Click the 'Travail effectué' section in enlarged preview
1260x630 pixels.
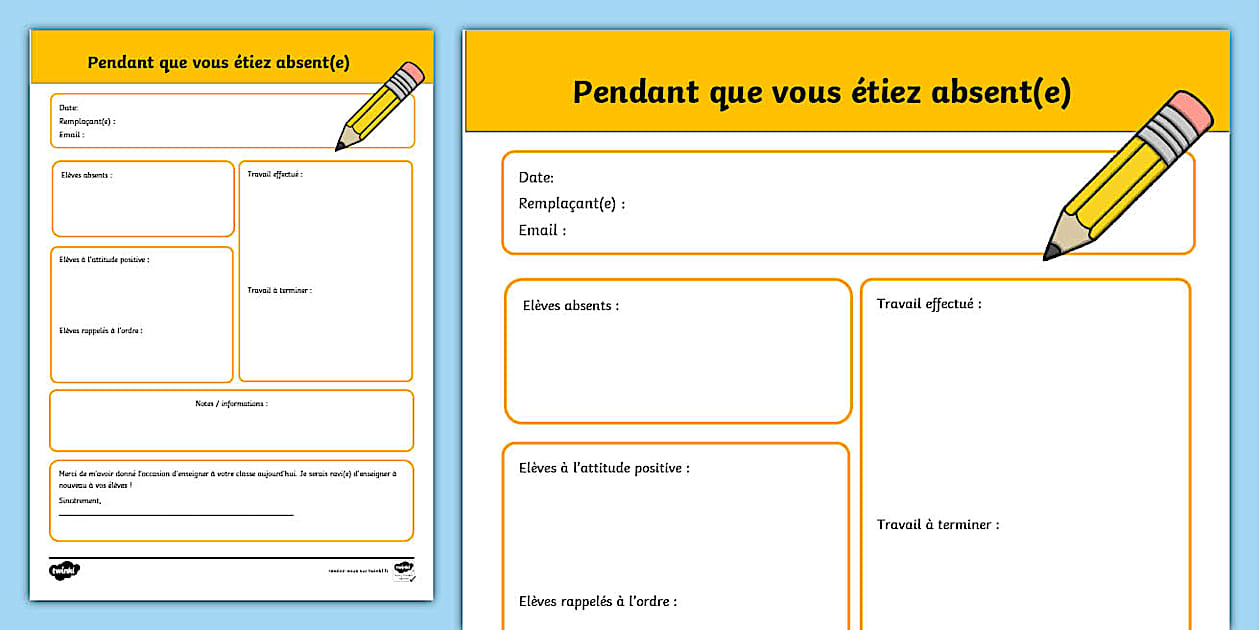(x=929, y=304)
